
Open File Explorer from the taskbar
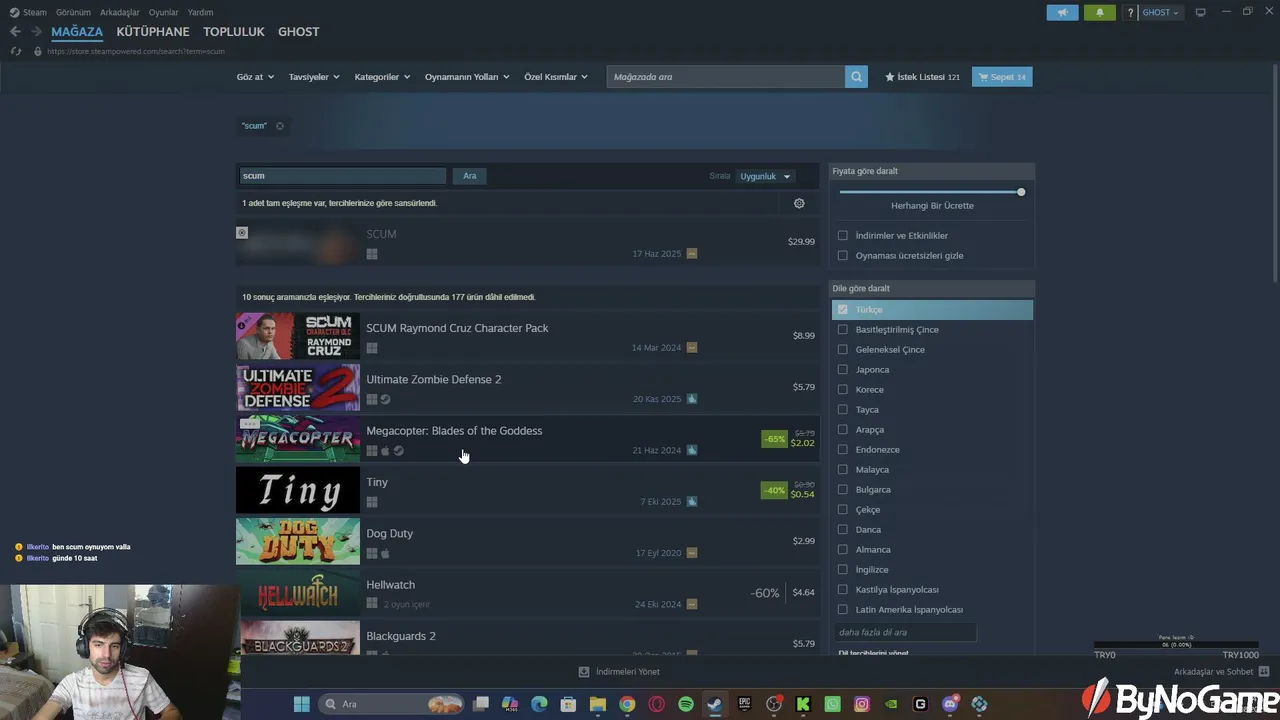tap(598, 704)
